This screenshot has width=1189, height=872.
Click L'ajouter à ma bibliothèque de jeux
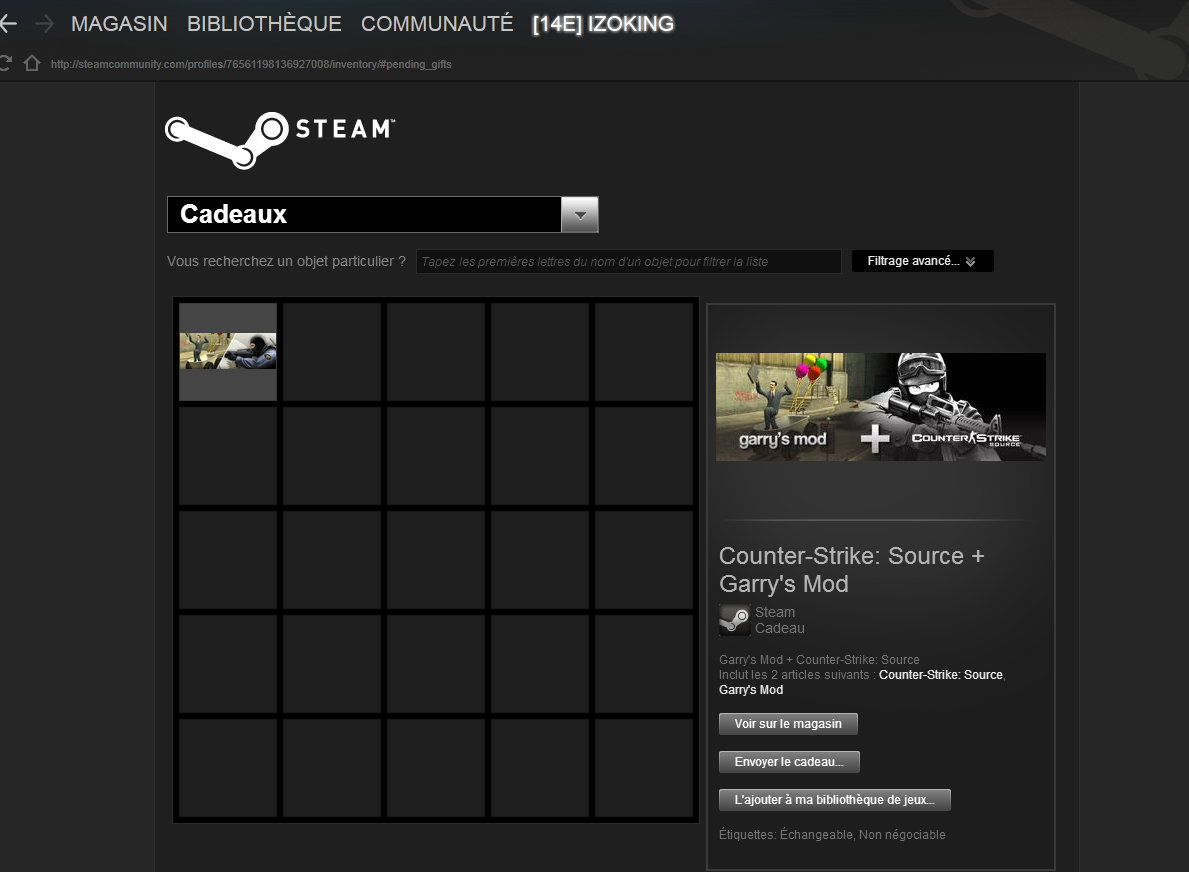(x=835, y=800)
